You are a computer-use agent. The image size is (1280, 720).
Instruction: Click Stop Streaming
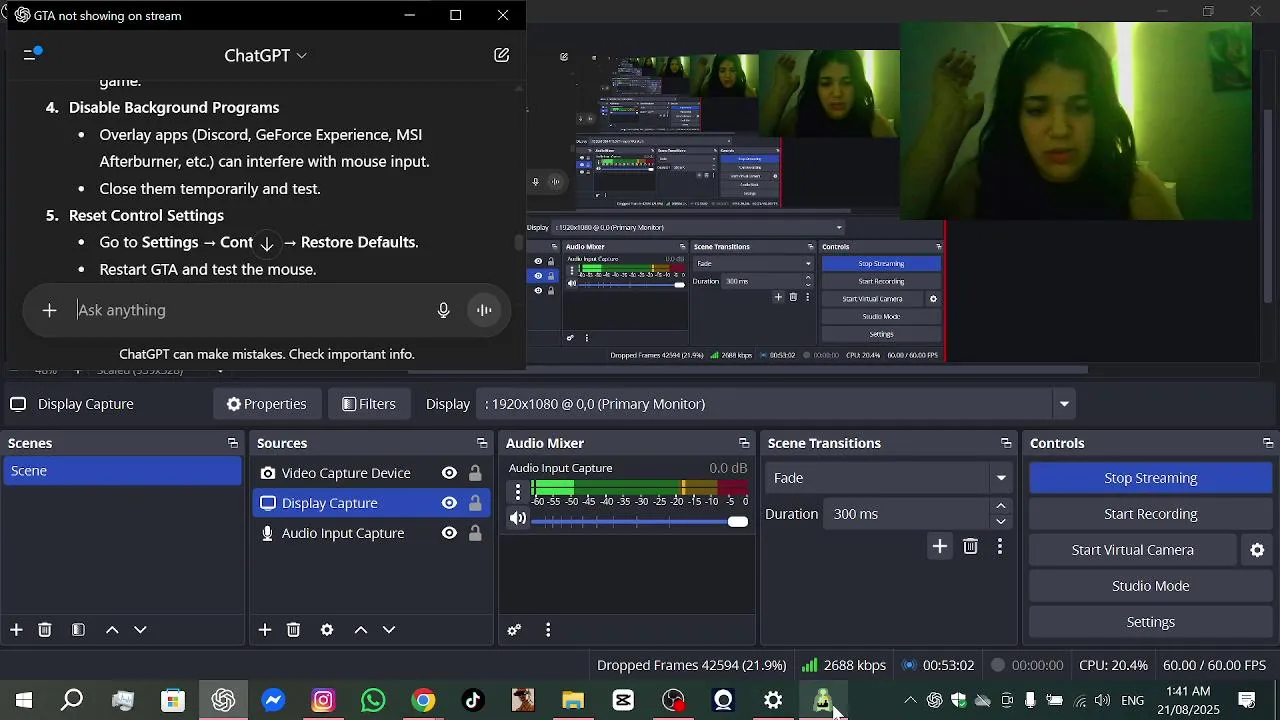coord(1151,478)
